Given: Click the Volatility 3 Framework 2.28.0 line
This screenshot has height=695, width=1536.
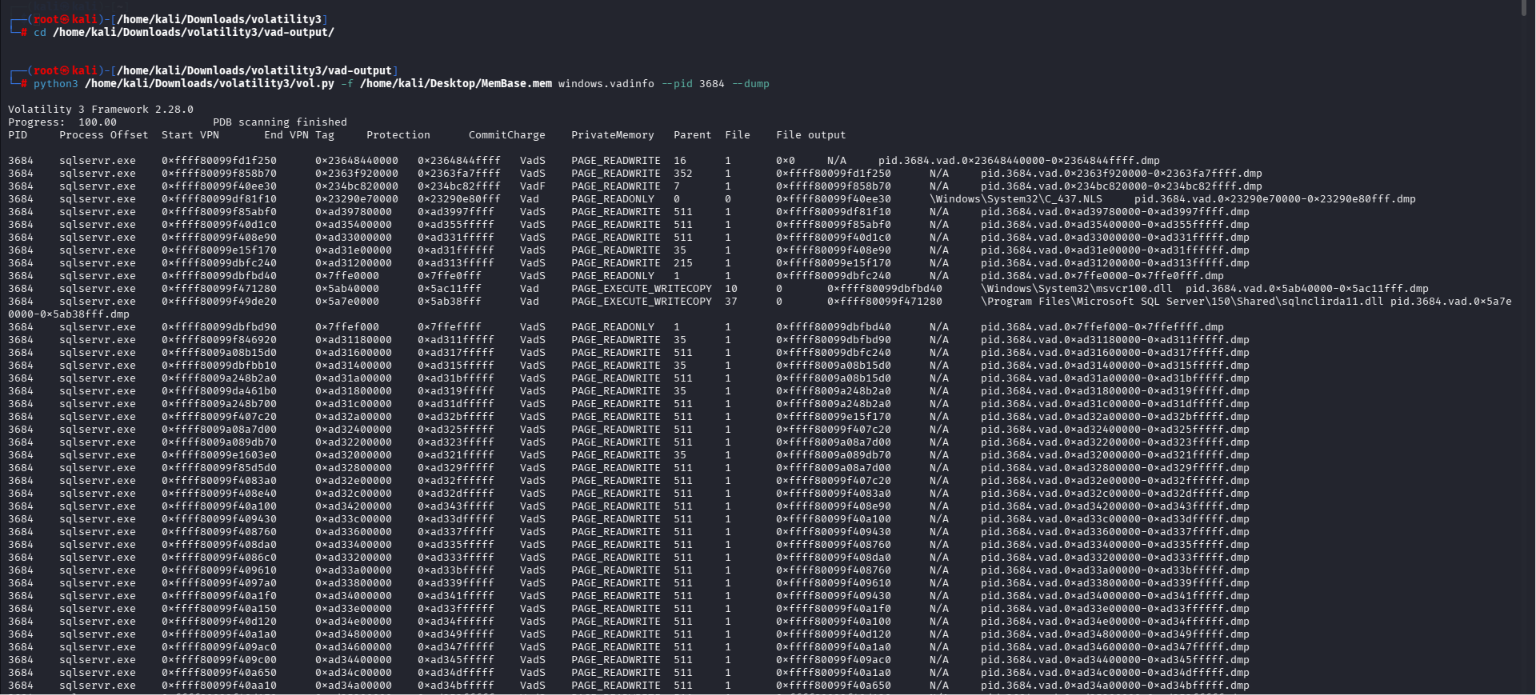Looking at the screenshot, I should click(x=101, y=109).
